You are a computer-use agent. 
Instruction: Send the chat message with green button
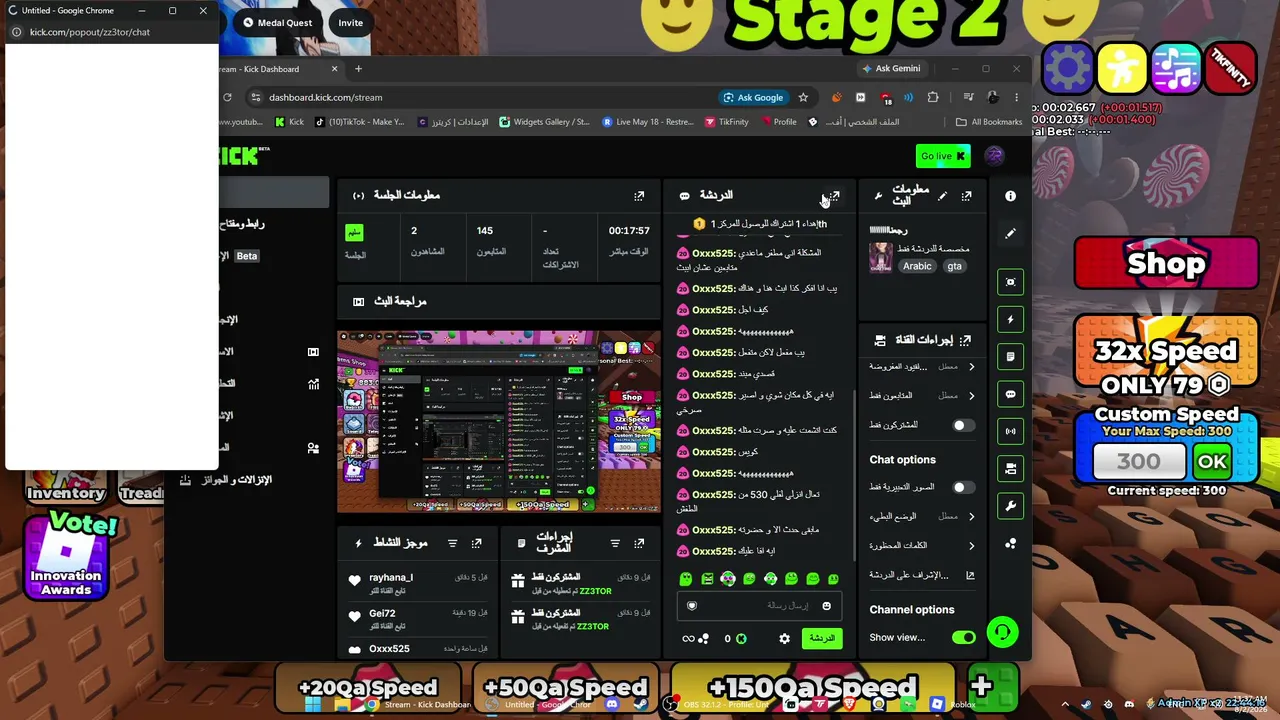click(x=822, y=638)
